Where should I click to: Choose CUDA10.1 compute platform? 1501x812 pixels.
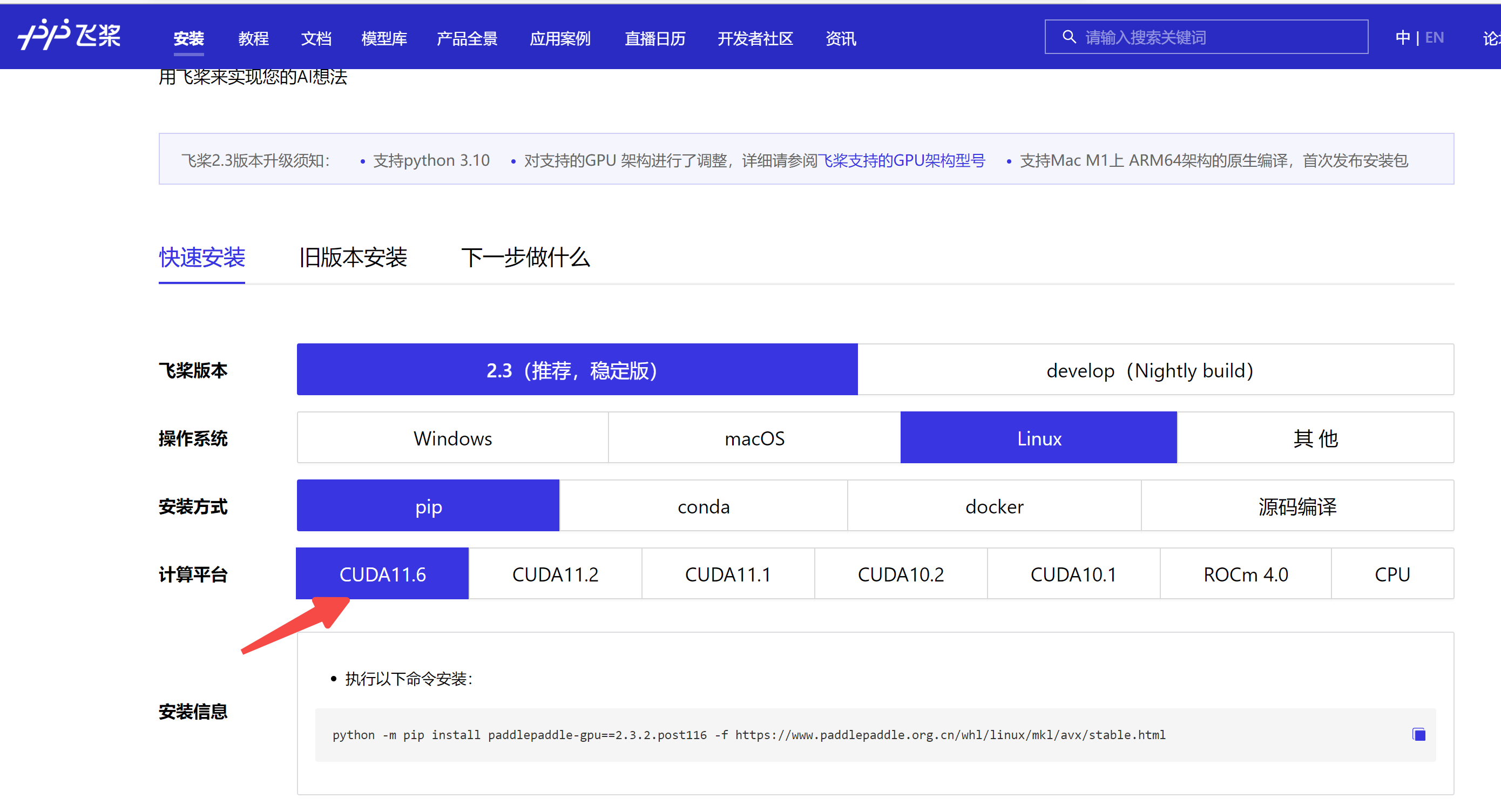[x=1073, y=574]
